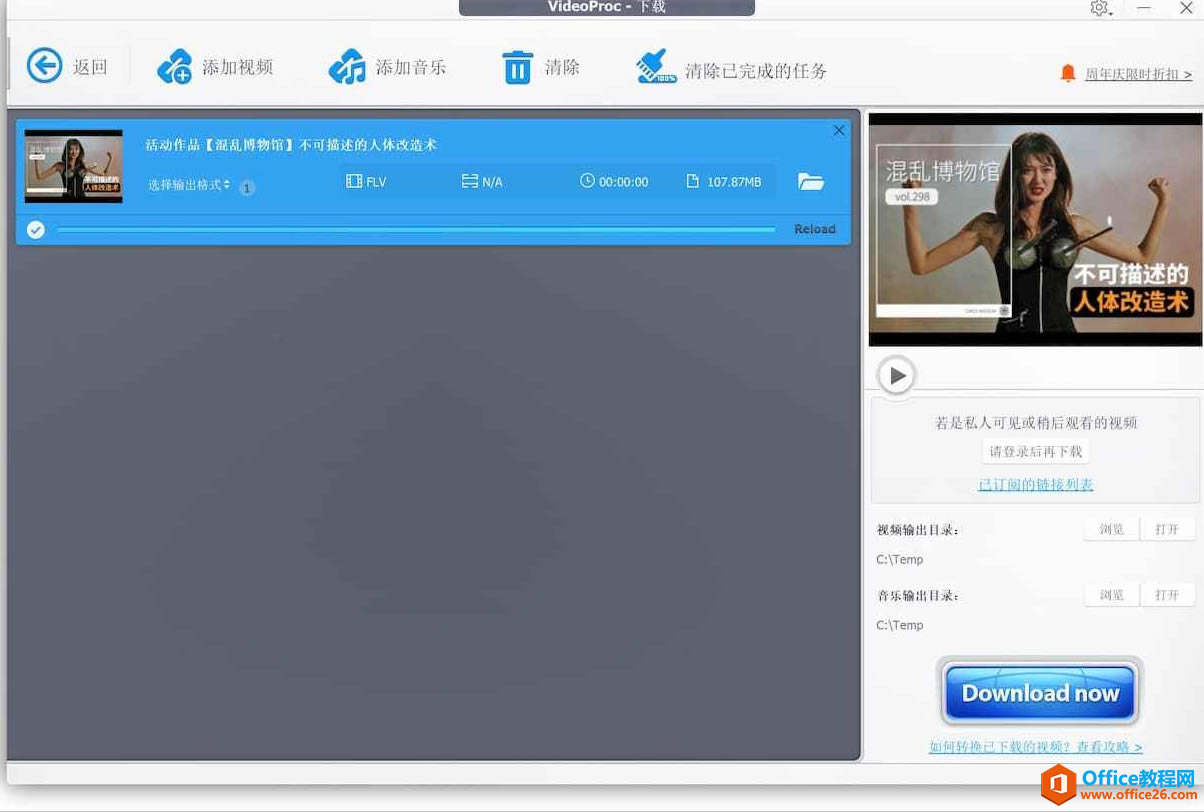Click the 107.87MB file size icon
The image size is (1204, 812).
coord(692,181)
